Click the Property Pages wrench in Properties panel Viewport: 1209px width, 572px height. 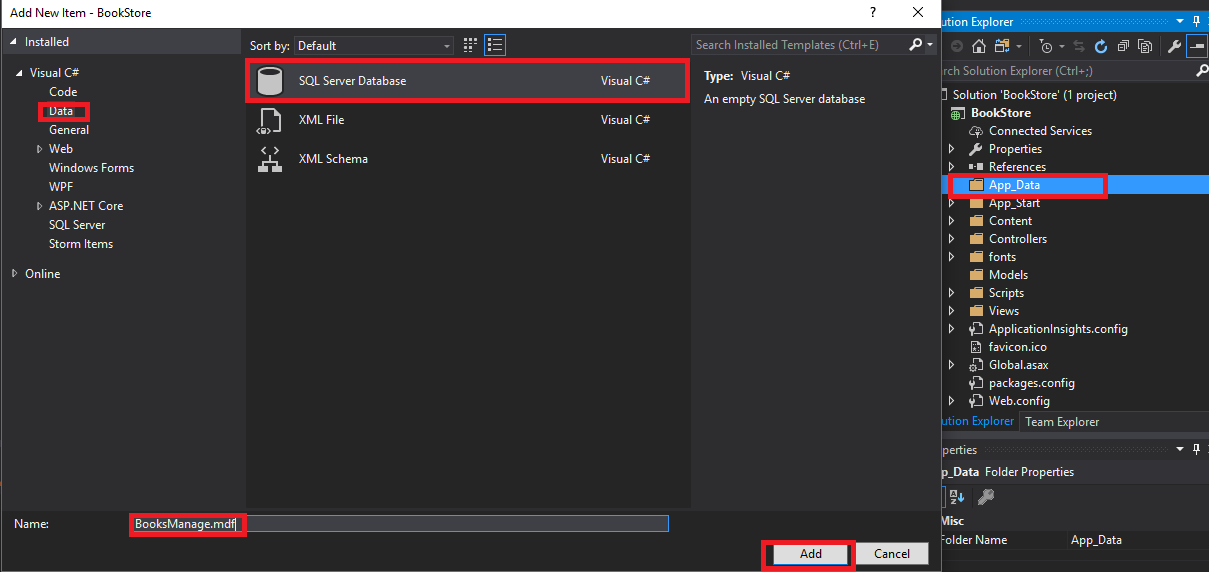point(986,496)
